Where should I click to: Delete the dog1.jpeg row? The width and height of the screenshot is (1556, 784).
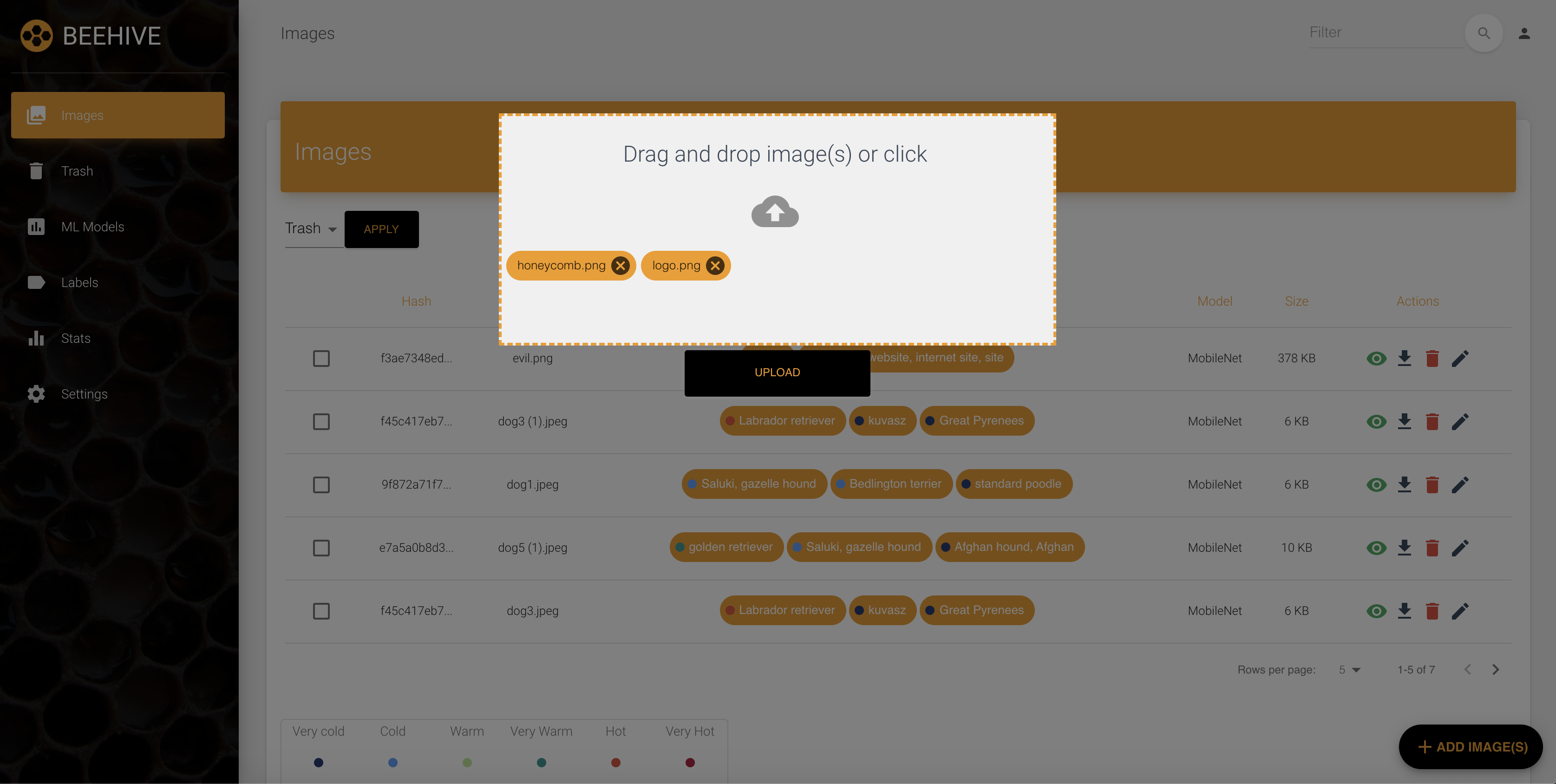tap(1432, 484)
